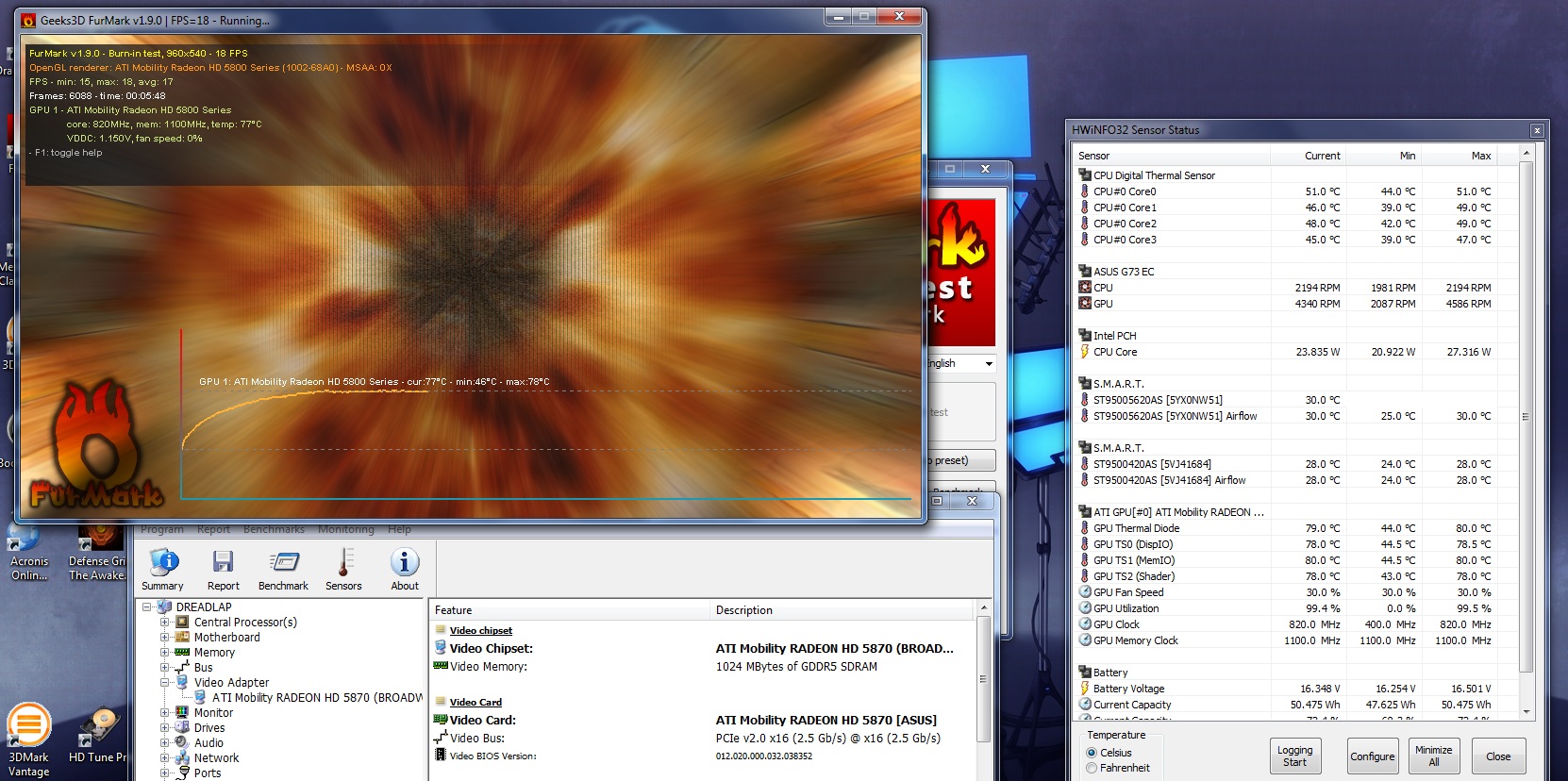
Task: Open the 3DMark Vantage desktop icon
Action: (x=28, y=740)
